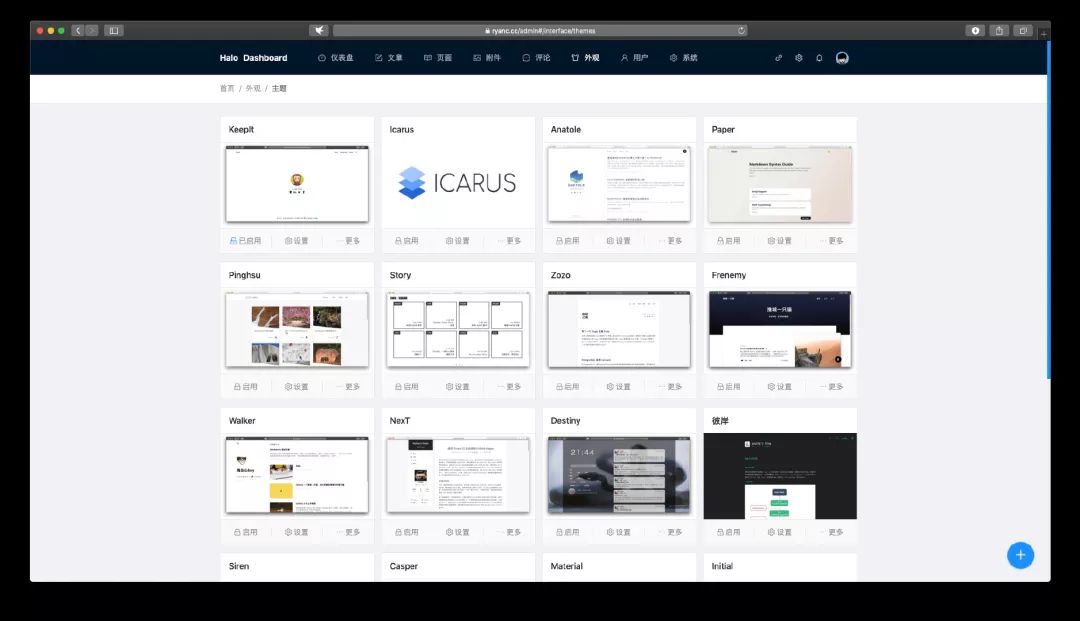Image resolution: width=1080 pixels, height=621 pixels.
Task: Open header settings gear icon
Action: tap(799, 58)
